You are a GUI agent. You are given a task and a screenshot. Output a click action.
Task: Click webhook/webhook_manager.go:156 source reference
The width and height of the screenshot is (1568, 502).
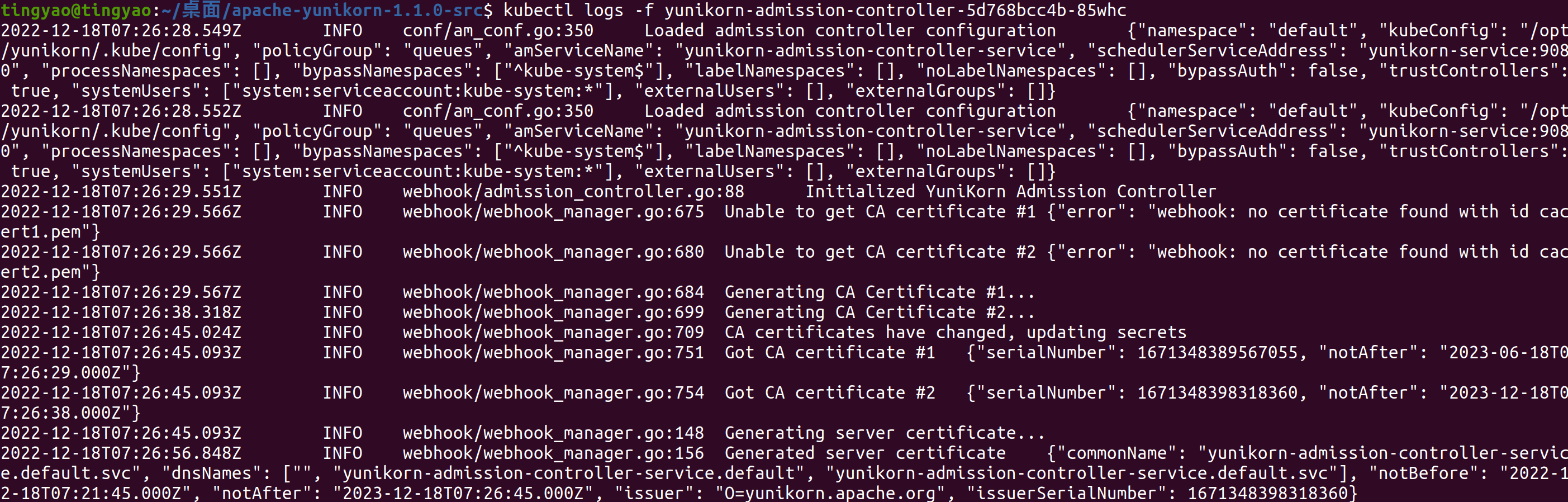tap(553, 453)
